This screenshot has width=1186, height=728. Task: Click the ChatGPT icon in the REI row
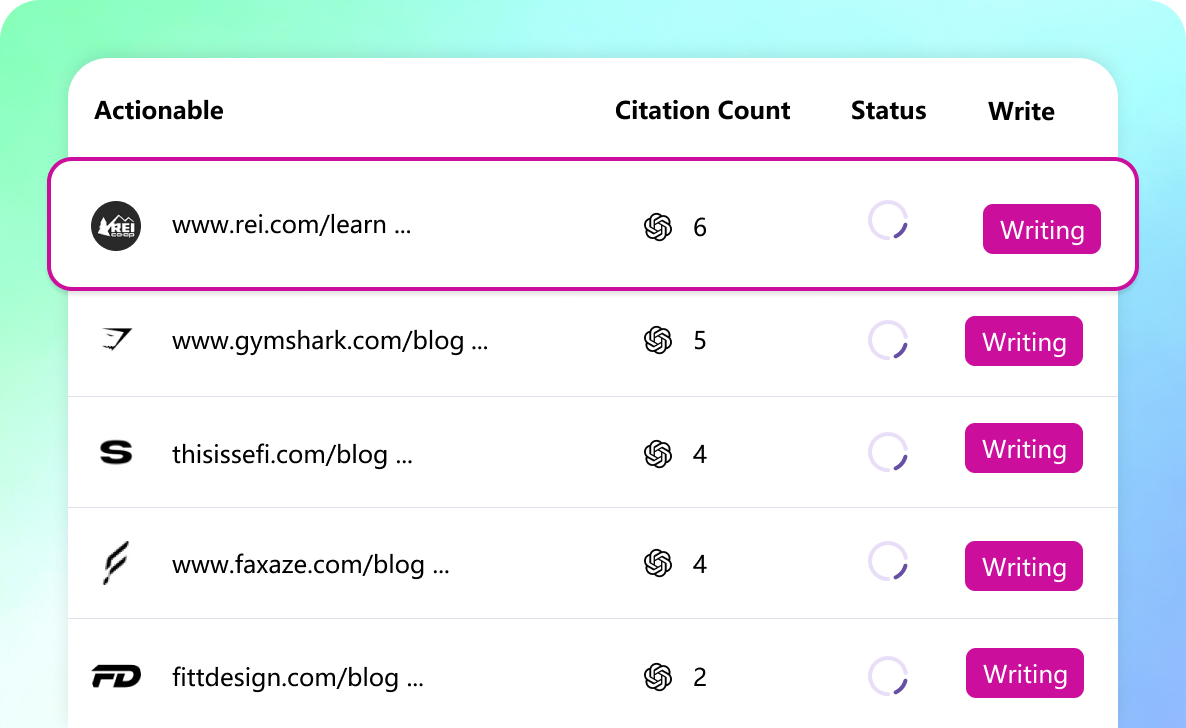[657, 227]
